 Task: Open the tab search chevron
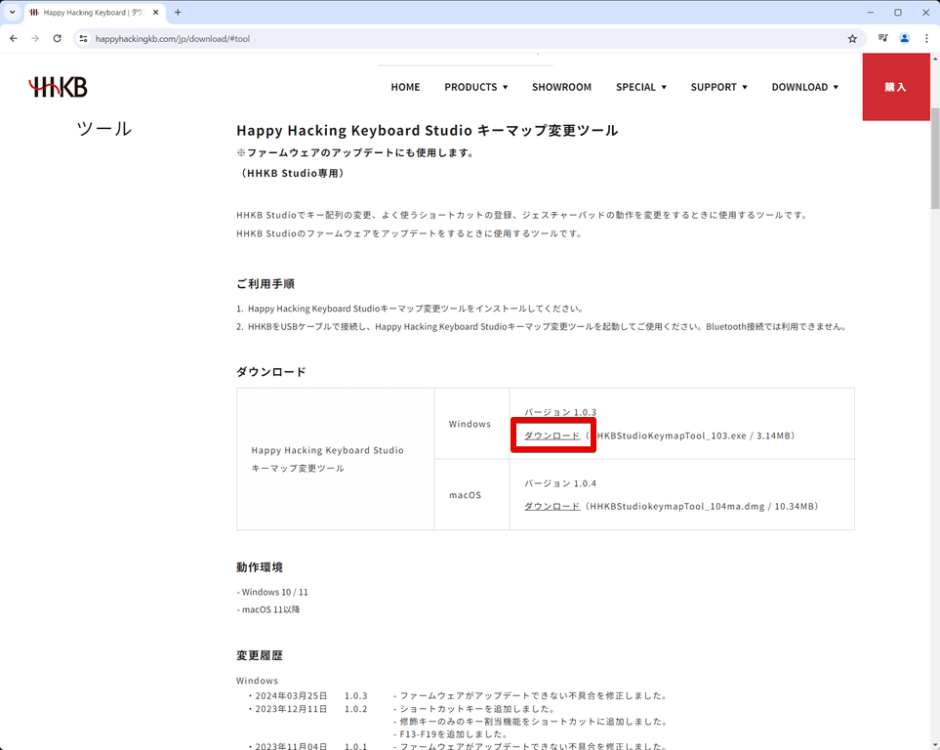point(10,13)
